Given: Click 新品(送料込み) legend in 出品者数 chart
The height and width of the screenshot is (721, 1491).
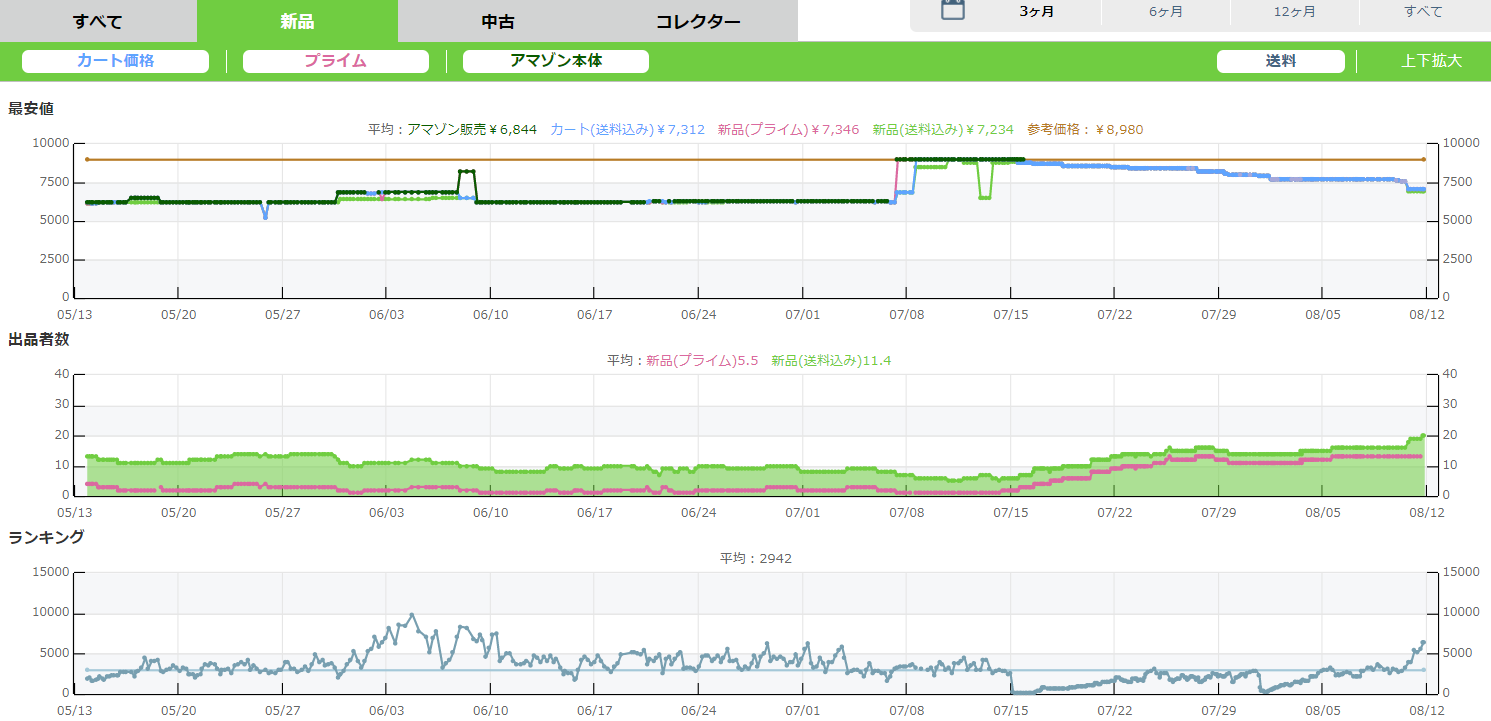Looking at the screenshot, I should (831, 361).
